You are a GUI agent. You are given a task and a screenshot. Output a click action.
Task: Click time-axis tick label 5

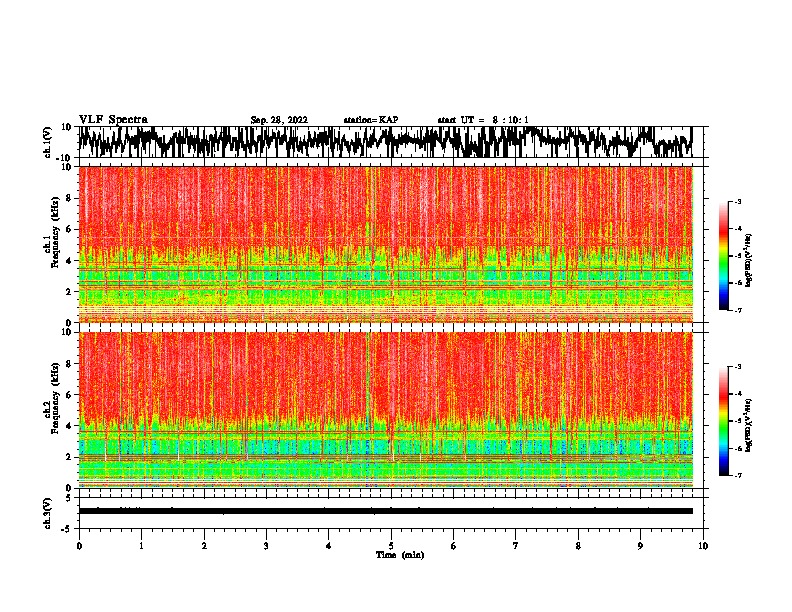click(x=391, y=546)
